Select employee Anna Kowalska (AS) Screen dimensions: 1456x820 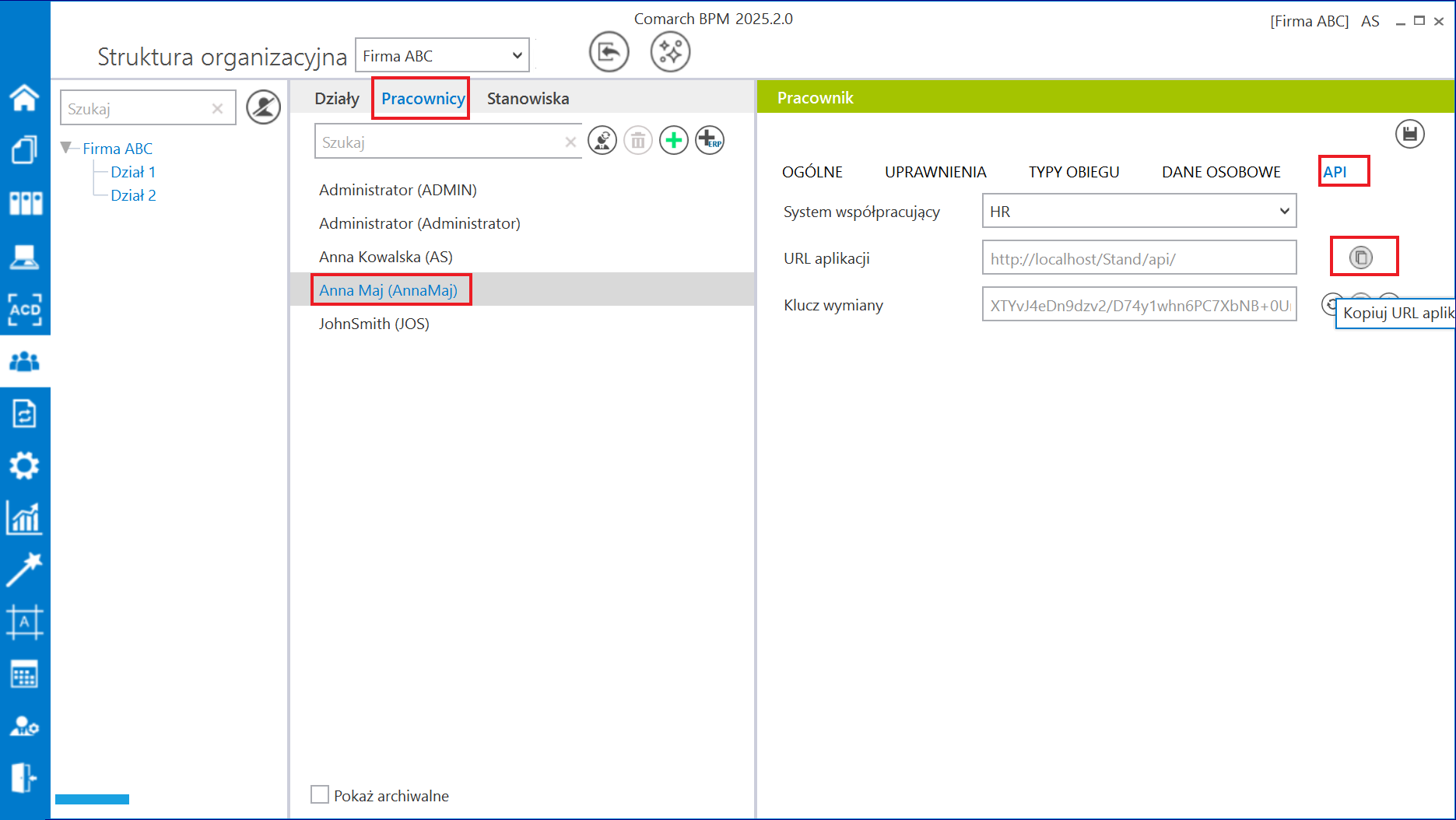coord(522,257)
